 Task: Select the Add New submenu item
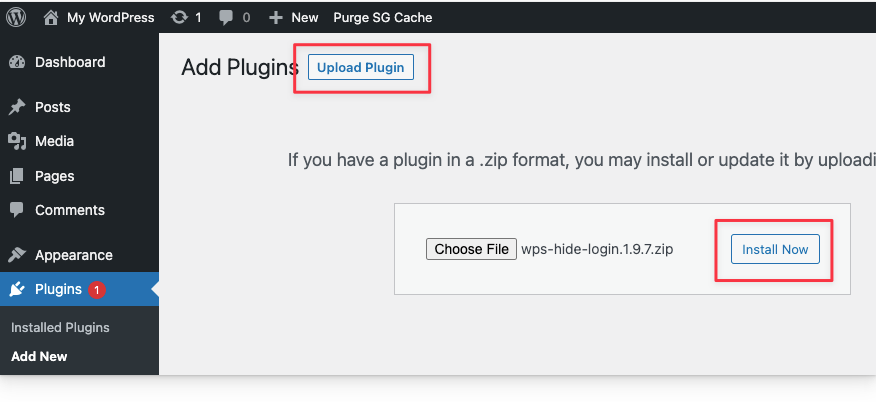(x=39, y=356)
